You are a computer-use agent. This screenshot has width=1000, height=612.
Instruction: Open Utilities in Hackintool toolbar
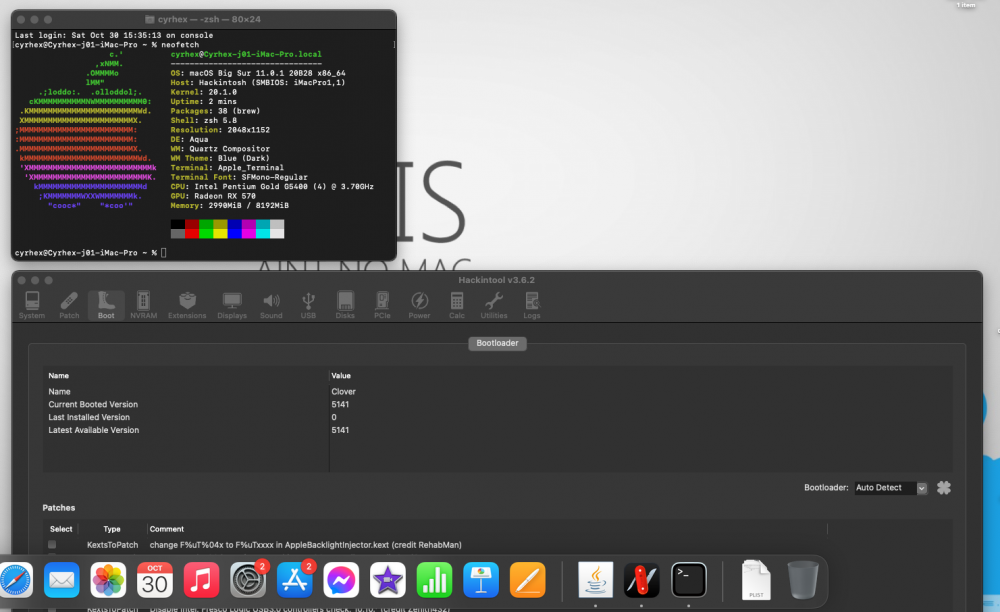(x=494, y=305)
